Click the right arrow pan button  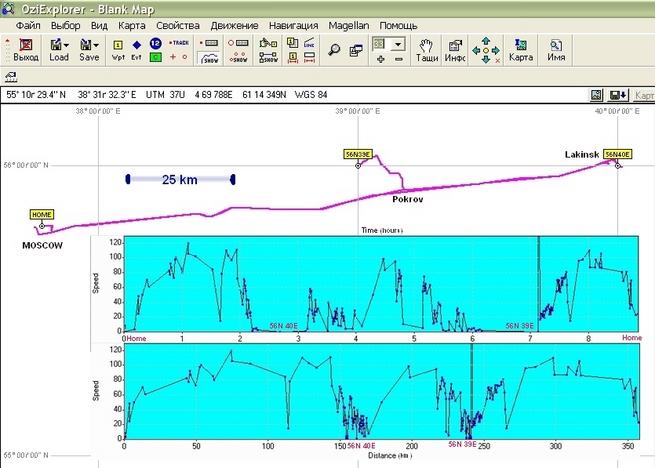point(496,51)
